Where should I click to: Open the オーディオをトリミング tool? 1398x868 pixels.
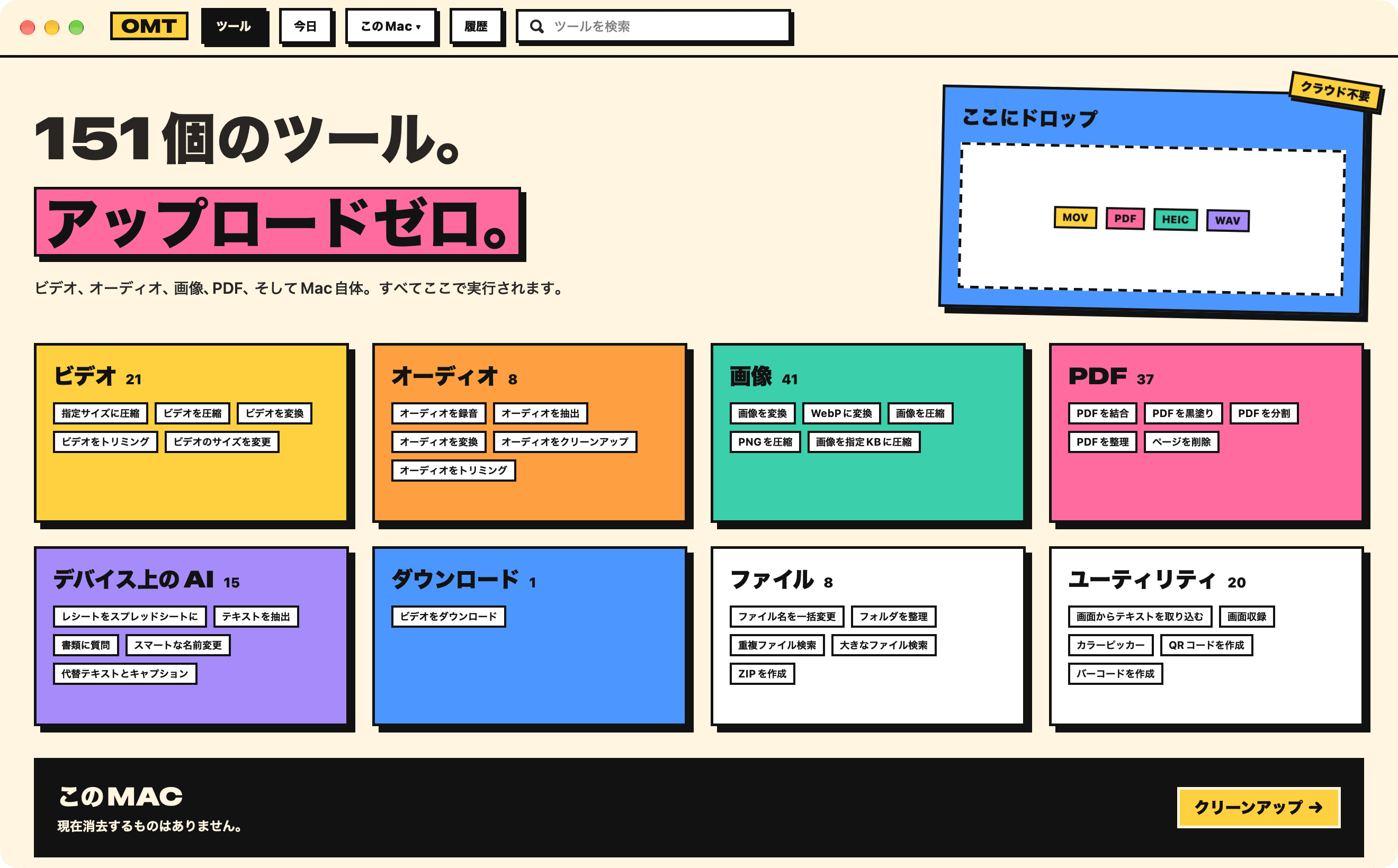[454, 471]
